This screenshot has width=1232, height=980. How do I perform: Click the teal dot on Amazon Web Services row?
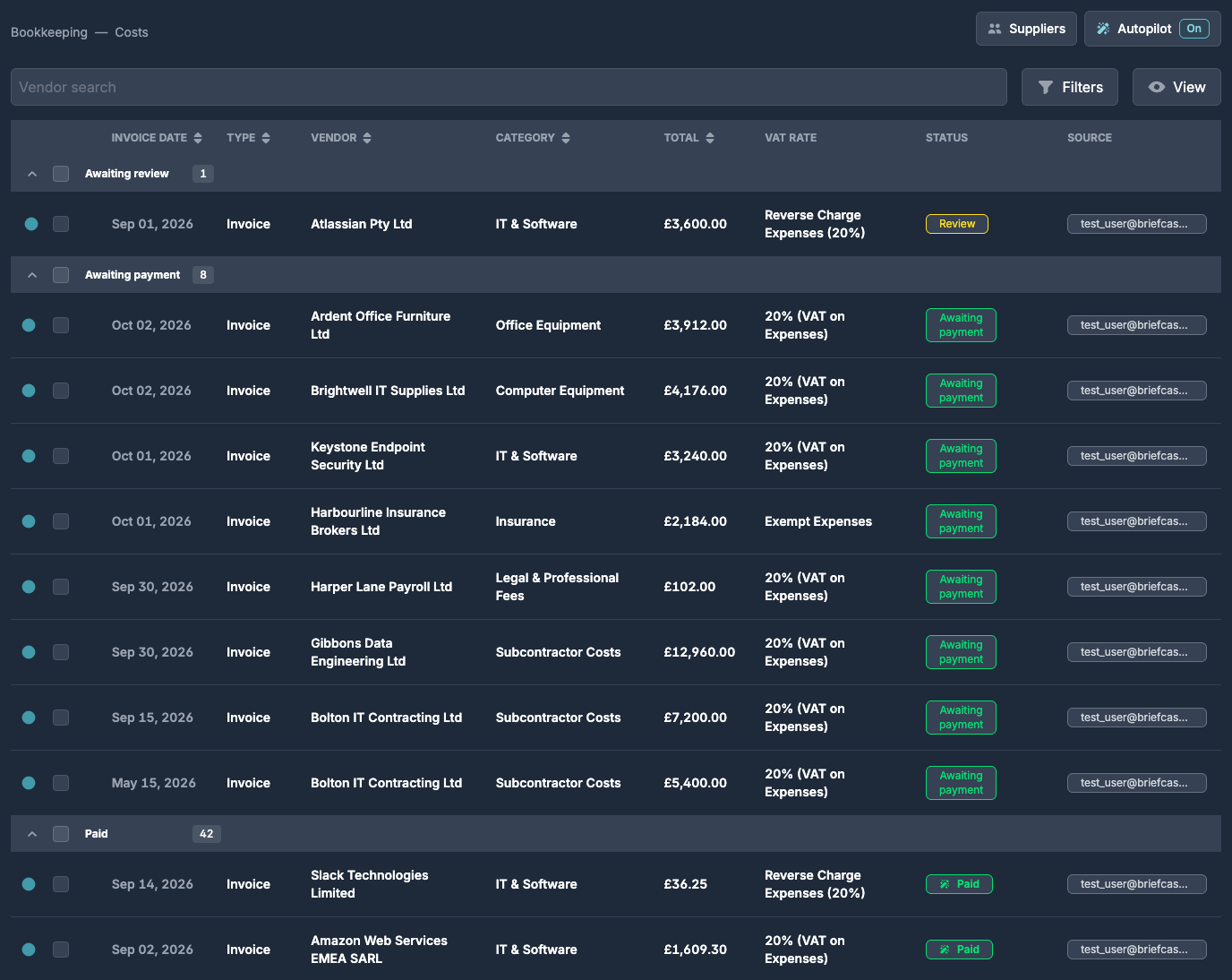pos(29,950)
